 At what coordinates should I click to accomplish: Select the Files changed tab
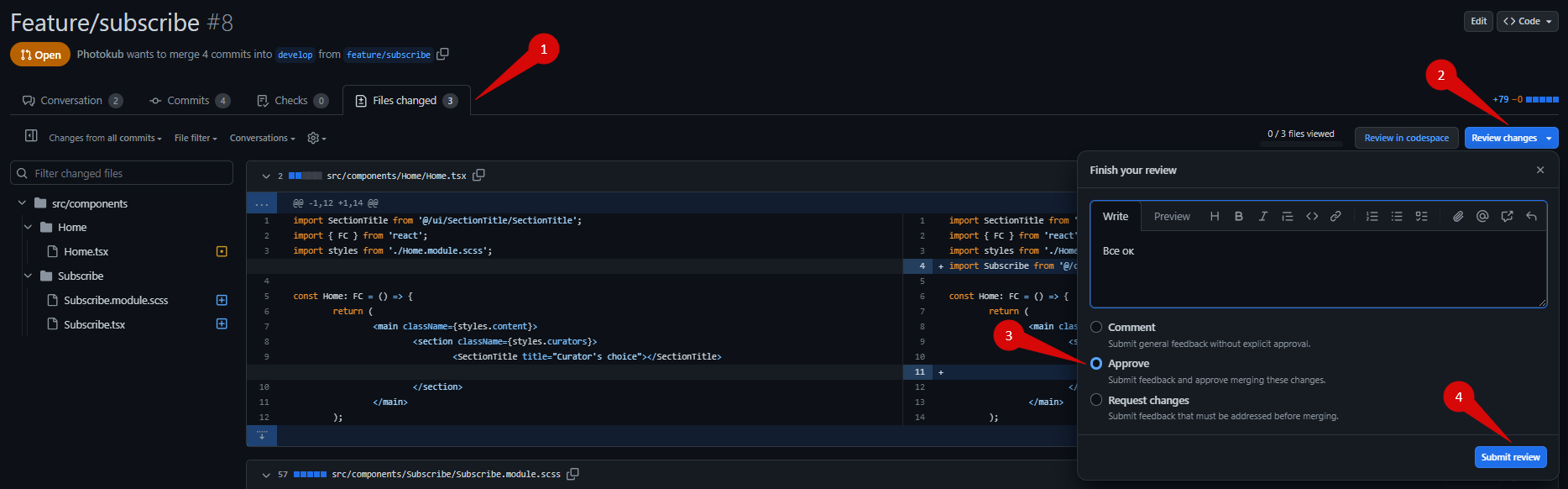406,101
